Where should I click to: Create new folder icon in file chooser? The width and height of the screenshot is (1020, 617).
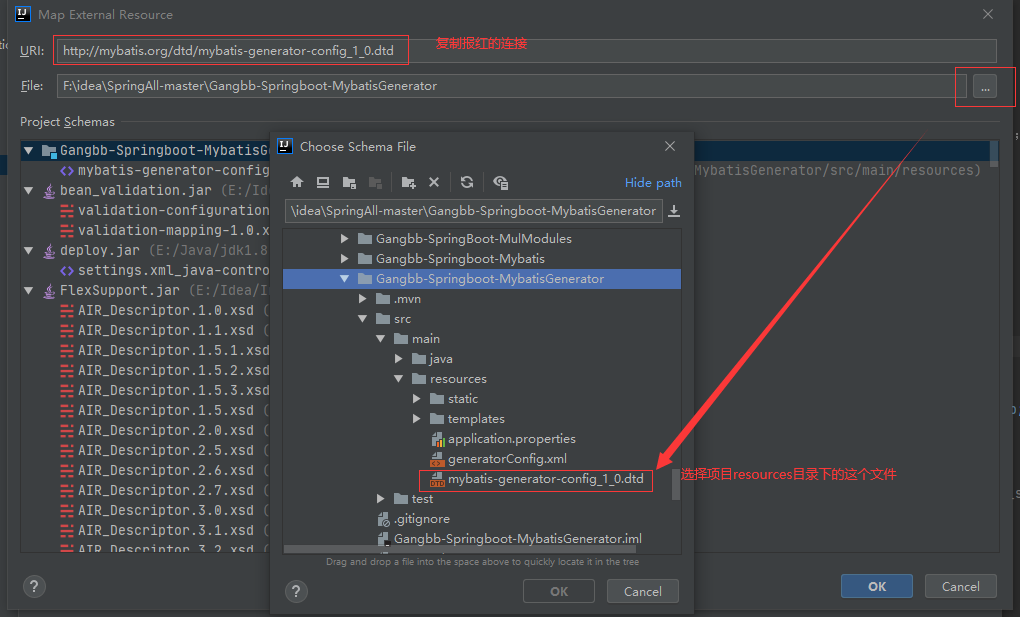click(409, 183)
